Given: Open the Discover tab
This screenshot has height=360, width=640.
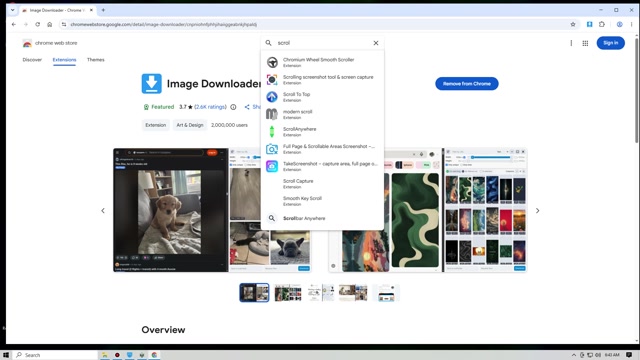Looking at the screenshot, I should 32,60.
